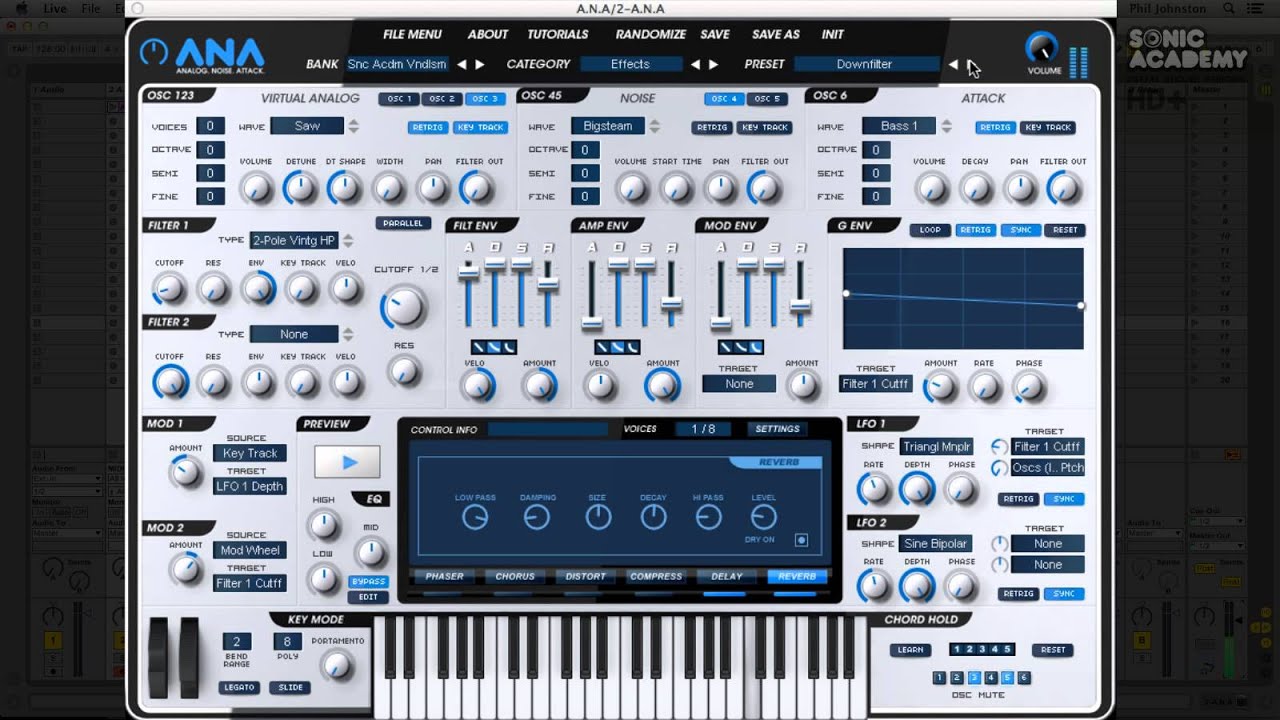Click the master Volume knob
The image size is (1280, 720).
(x=1041, y=47)
